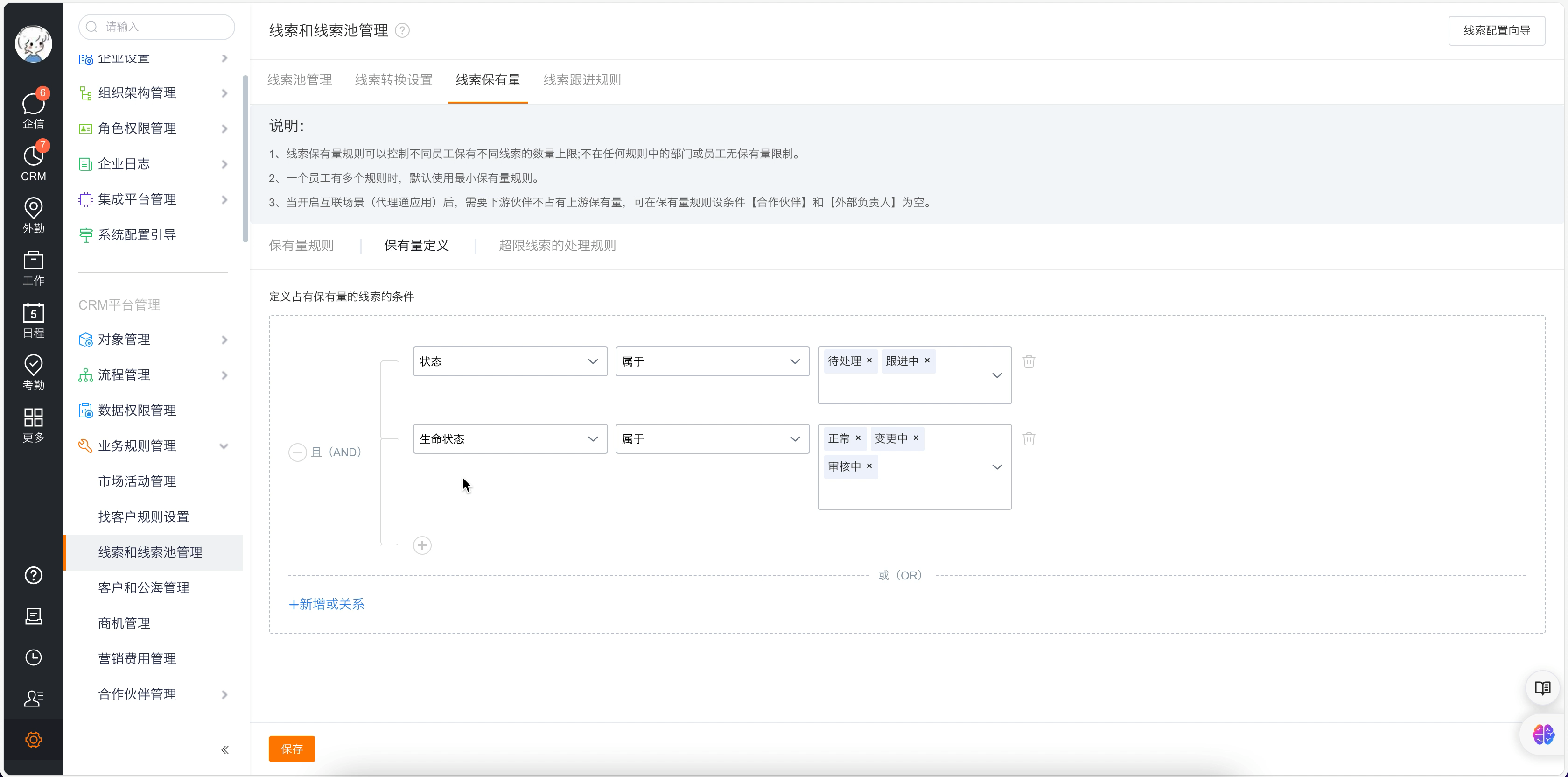Viewport: 1568px width, 777px height.
Task: Delete the 状态 condition row
Action: tap(1029, 361)
